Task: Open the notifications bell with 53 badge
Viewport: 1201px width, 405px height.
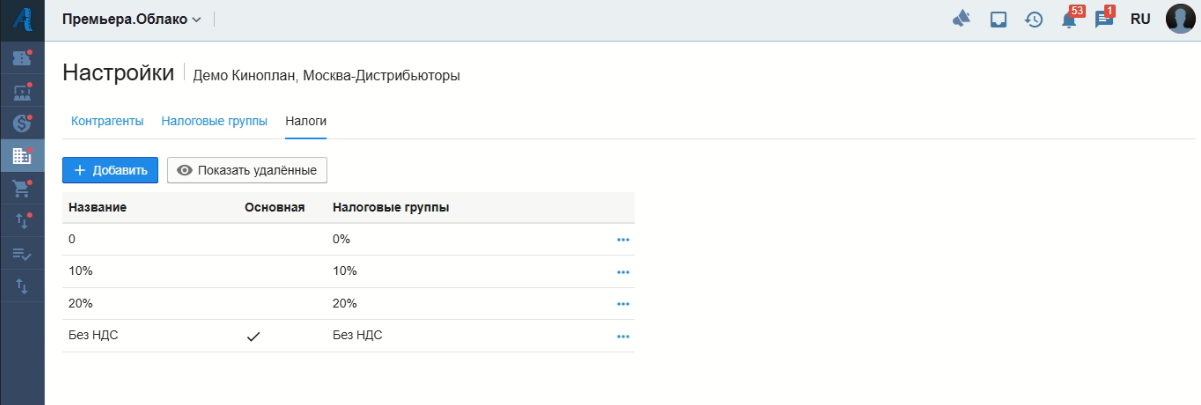Action: pos(1069,19)
